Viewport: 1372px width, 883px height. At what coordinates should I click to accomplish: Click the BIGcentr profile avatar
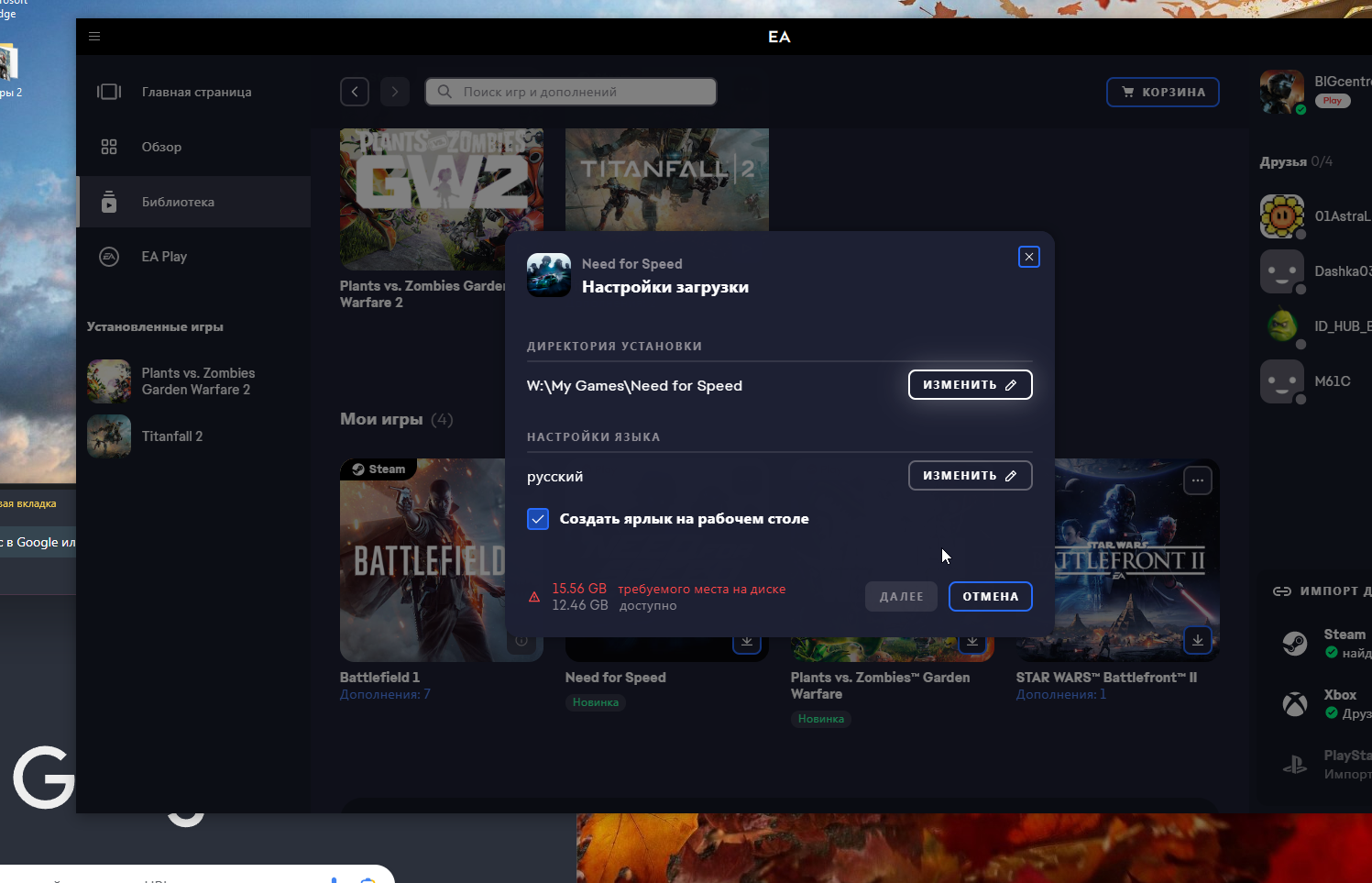click(1282, 92)
